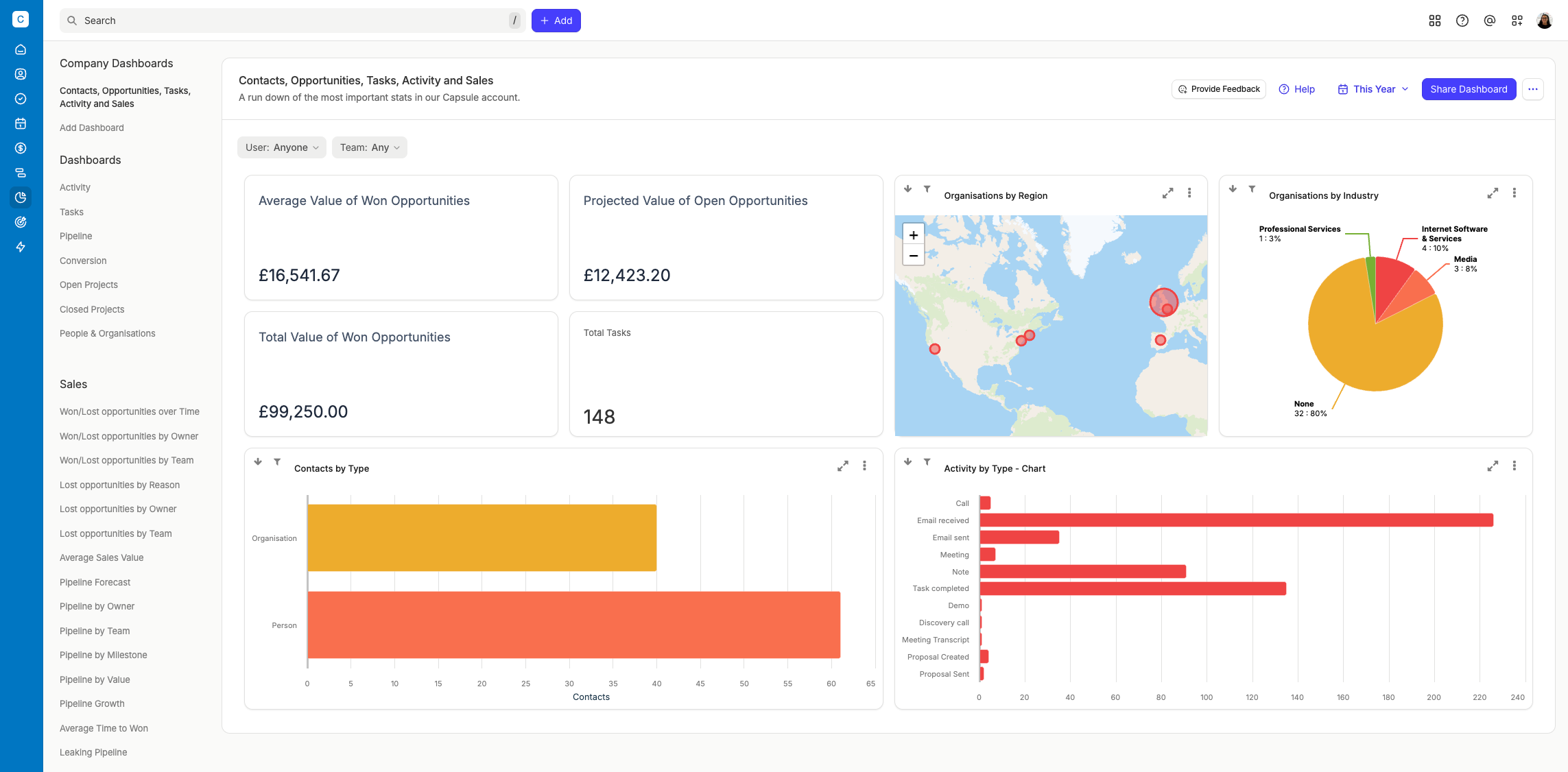
Task: Zoom in on the region map
Action: click(914, 234)
